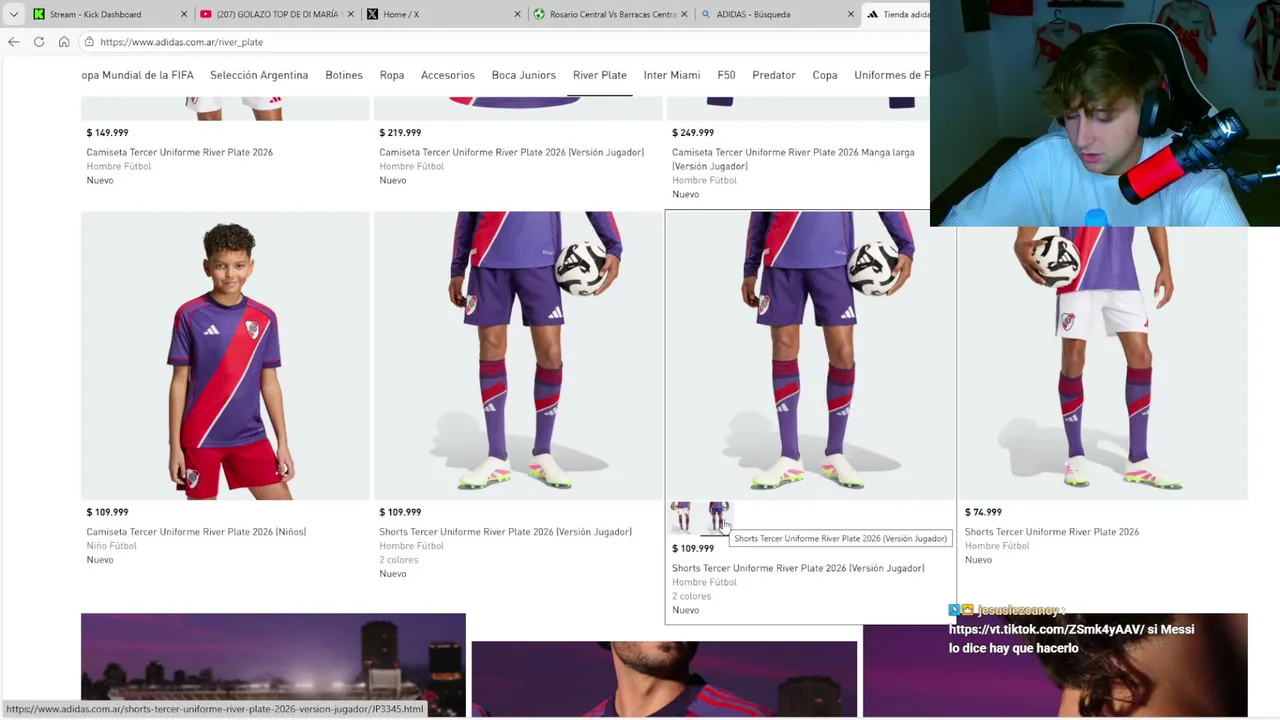Open the Ropa nav item
This screenshot has height=720, width=1280.
(392, 75)
